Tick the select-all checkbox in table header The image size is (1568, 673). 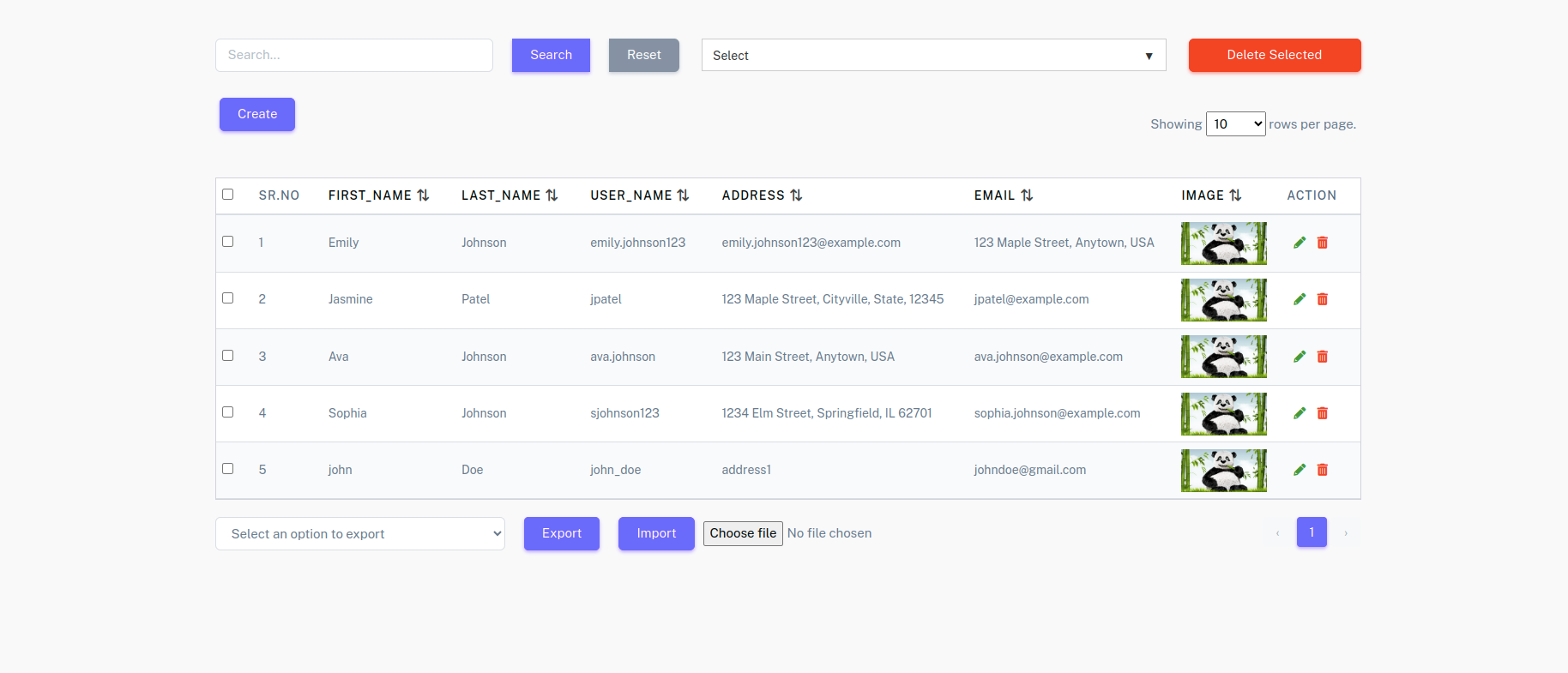tap(228, 195)
